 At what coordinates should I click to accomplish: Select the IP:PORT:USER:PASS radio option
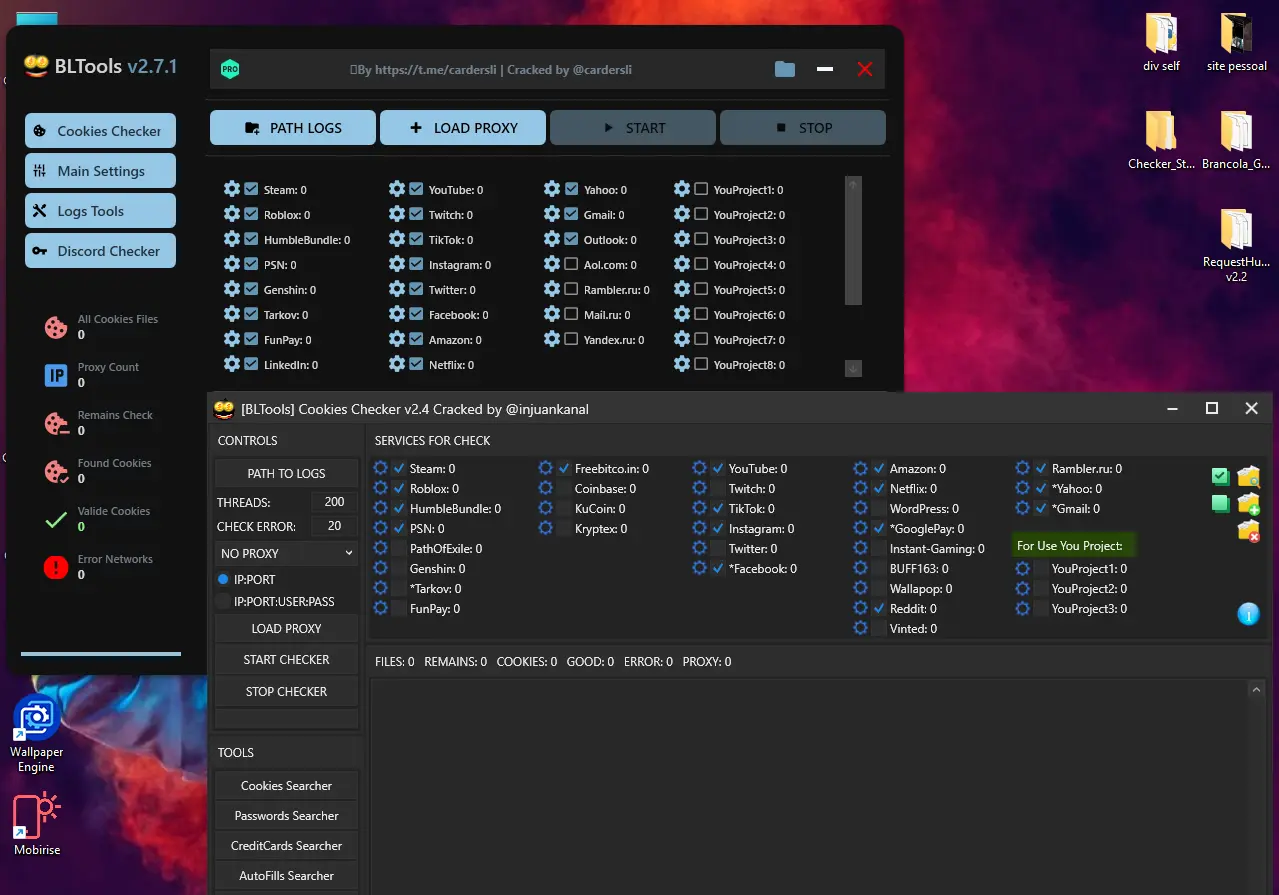(223, 601)
